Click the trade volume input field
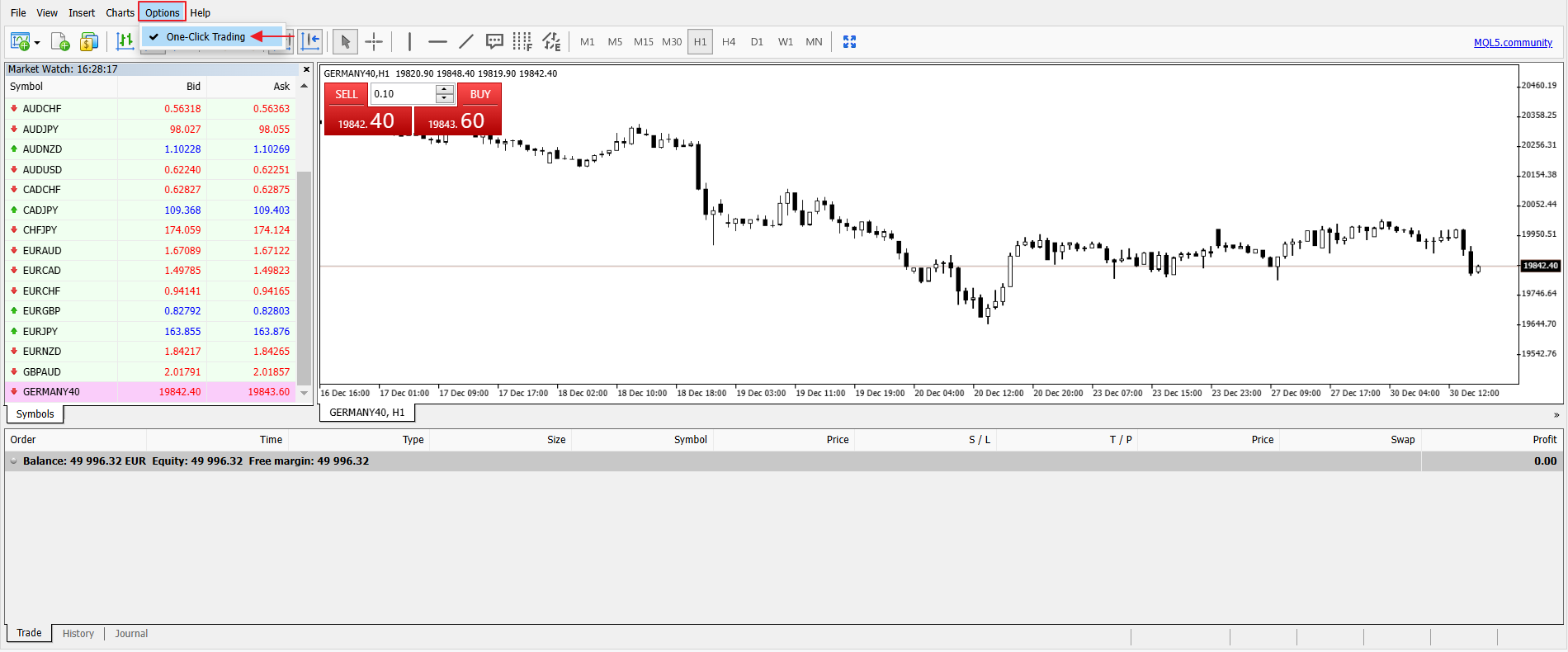Screen dimensions: 1568x652 404,94
